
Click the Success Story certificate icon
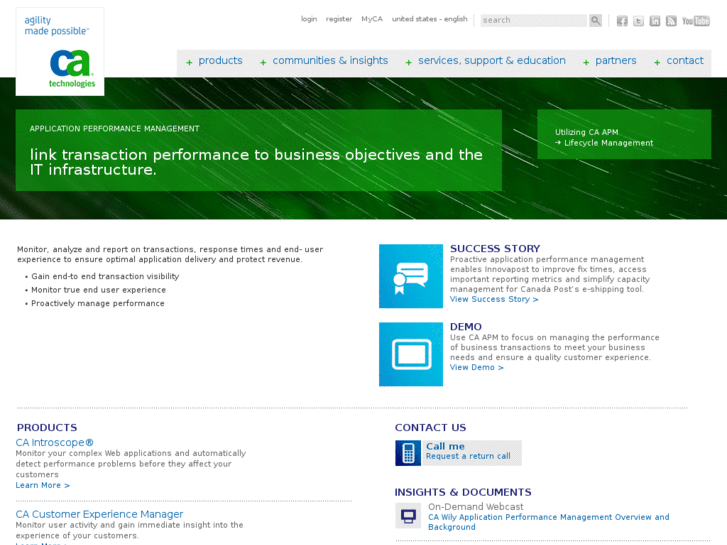tap(411, 276)
